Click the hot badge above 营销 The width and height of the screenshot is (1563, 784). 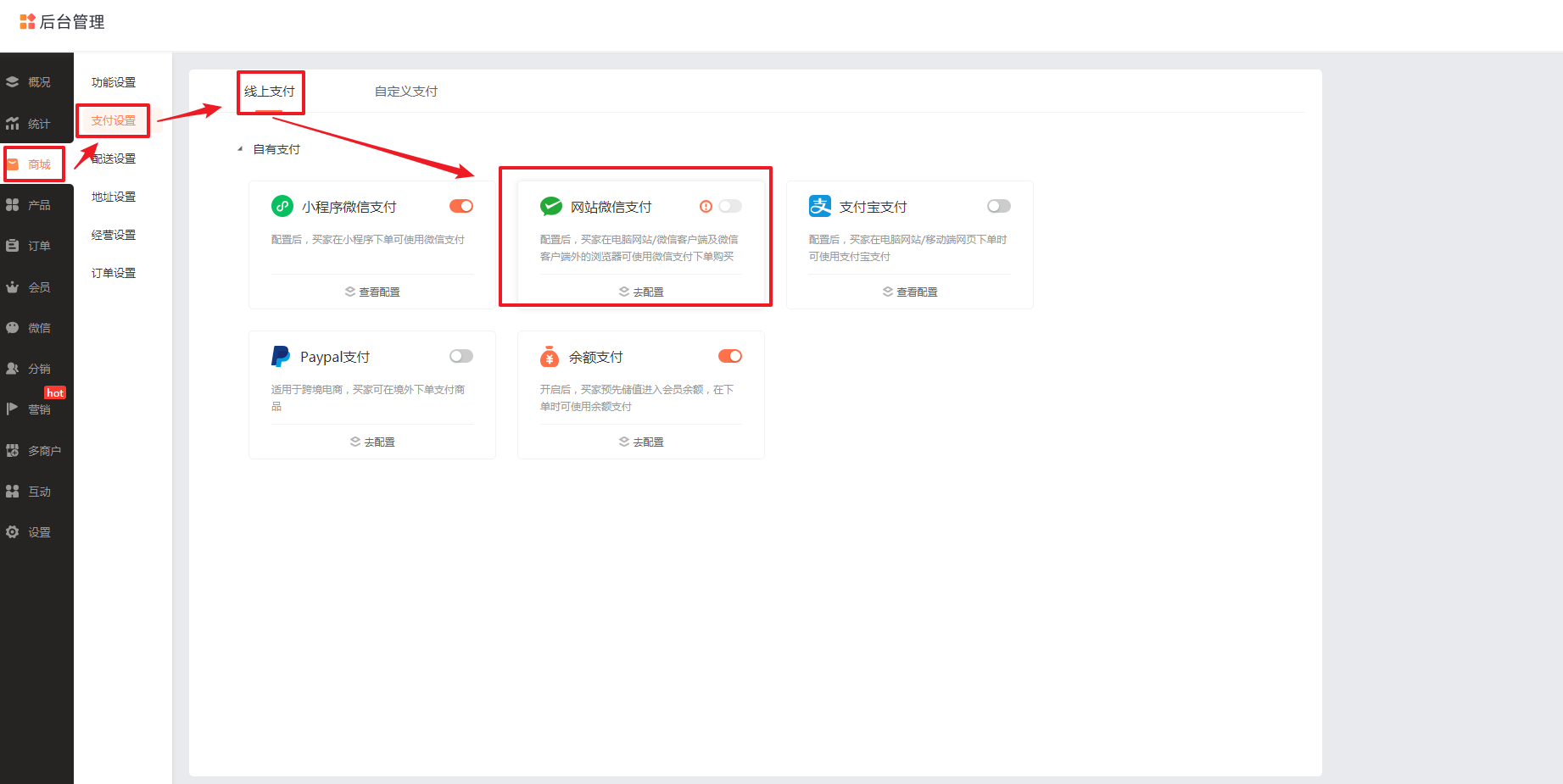tap(55, 392)
